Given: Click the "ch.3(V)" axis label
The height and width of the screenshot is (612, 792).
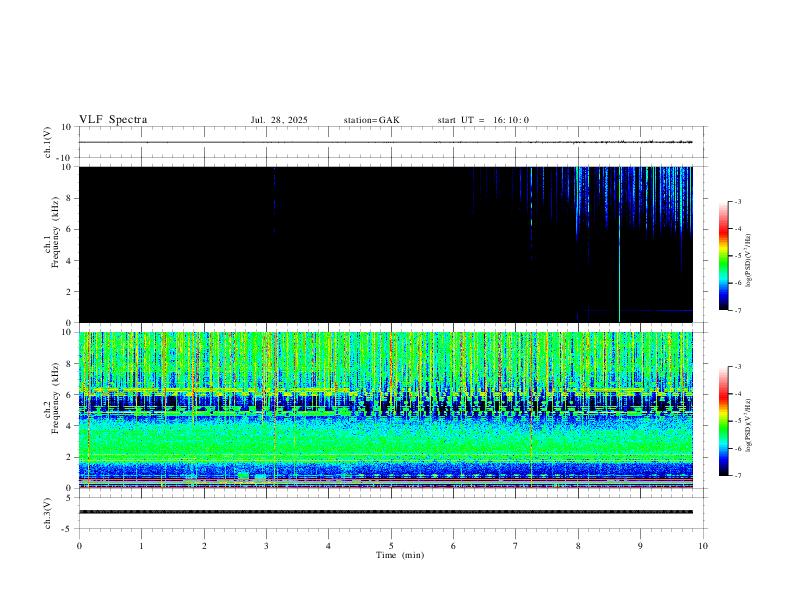Looking at the screenshot, I should 48,513.
